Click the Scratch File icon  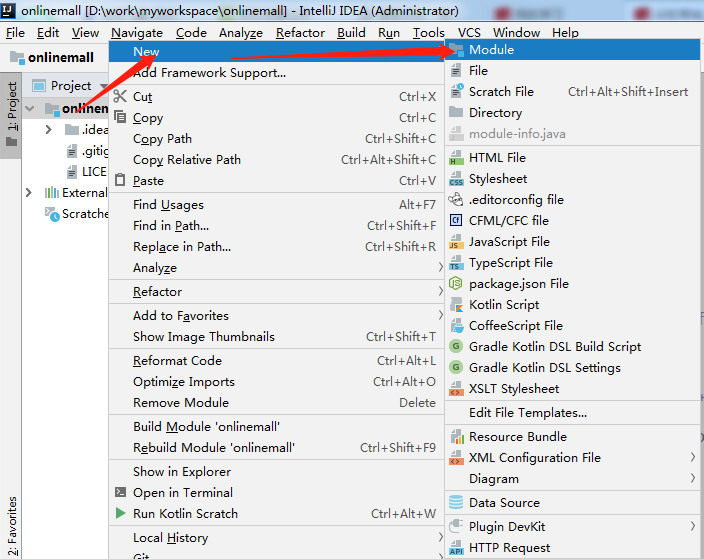457,91
